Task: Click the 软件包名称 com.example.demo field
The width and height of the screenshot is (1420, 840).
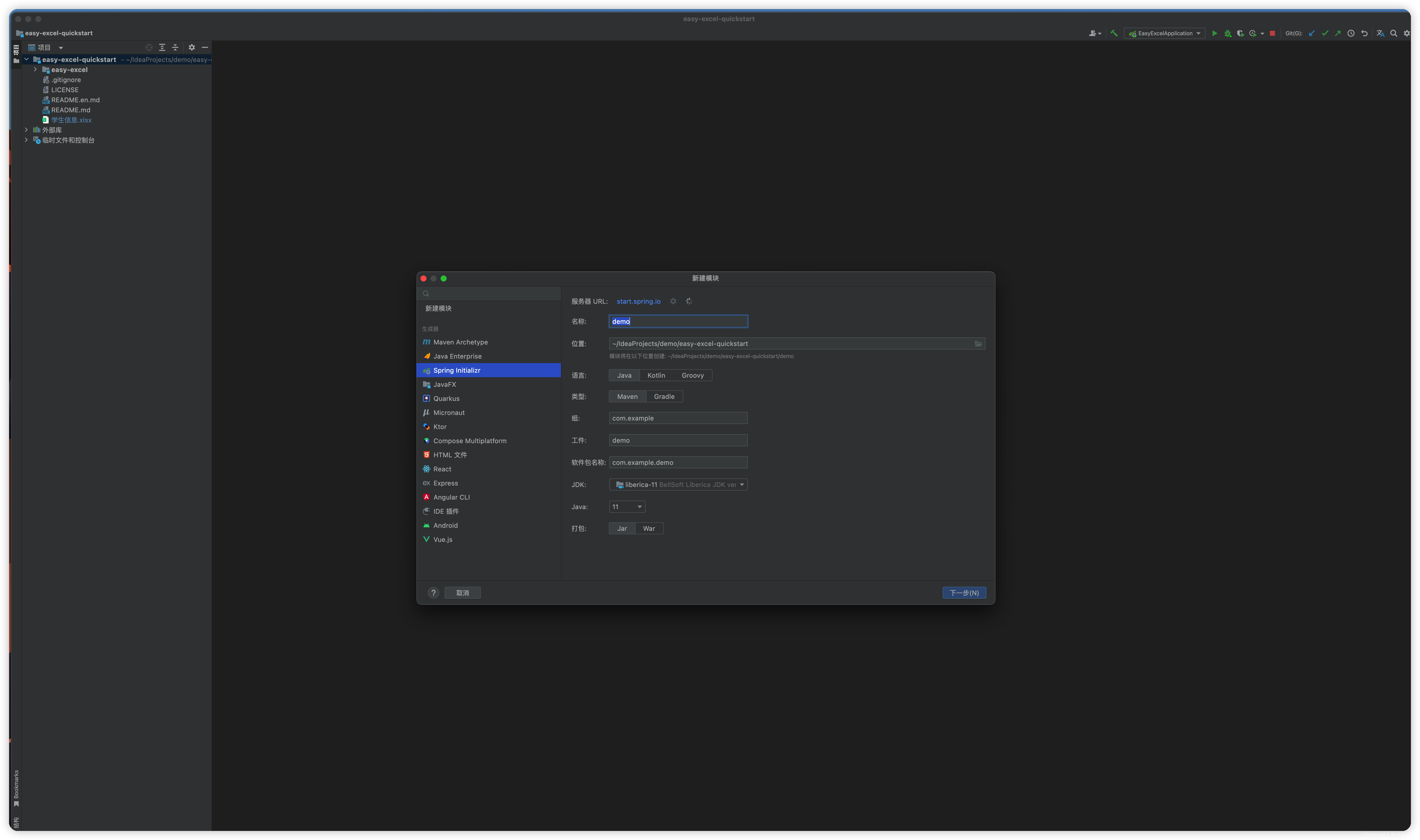Action: coord(678,463)
